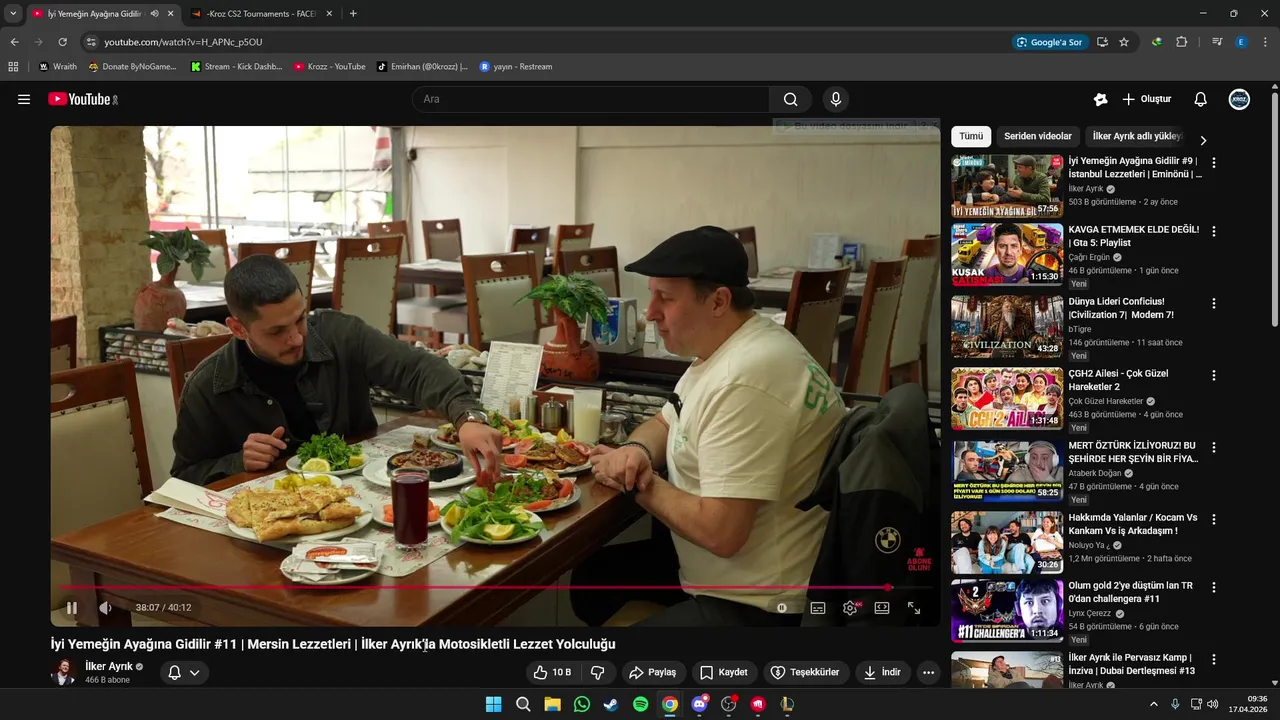This screenshot has height=720, width=1280.
Task: Click Noluyo Ya channel name
Action: tap(1089, 545)
